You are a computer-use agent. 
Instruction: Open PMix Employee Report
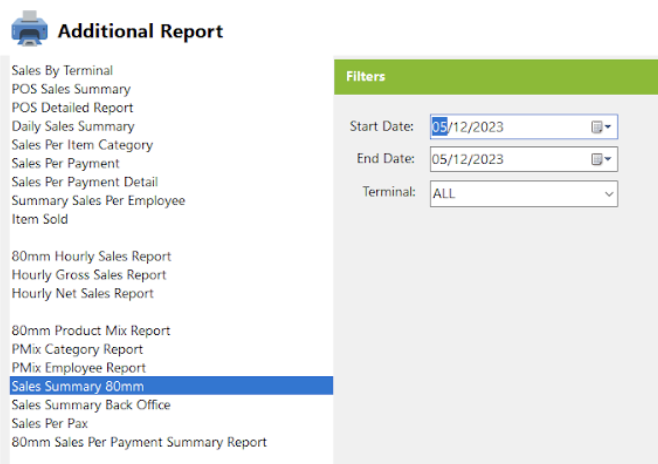point(78,368)
